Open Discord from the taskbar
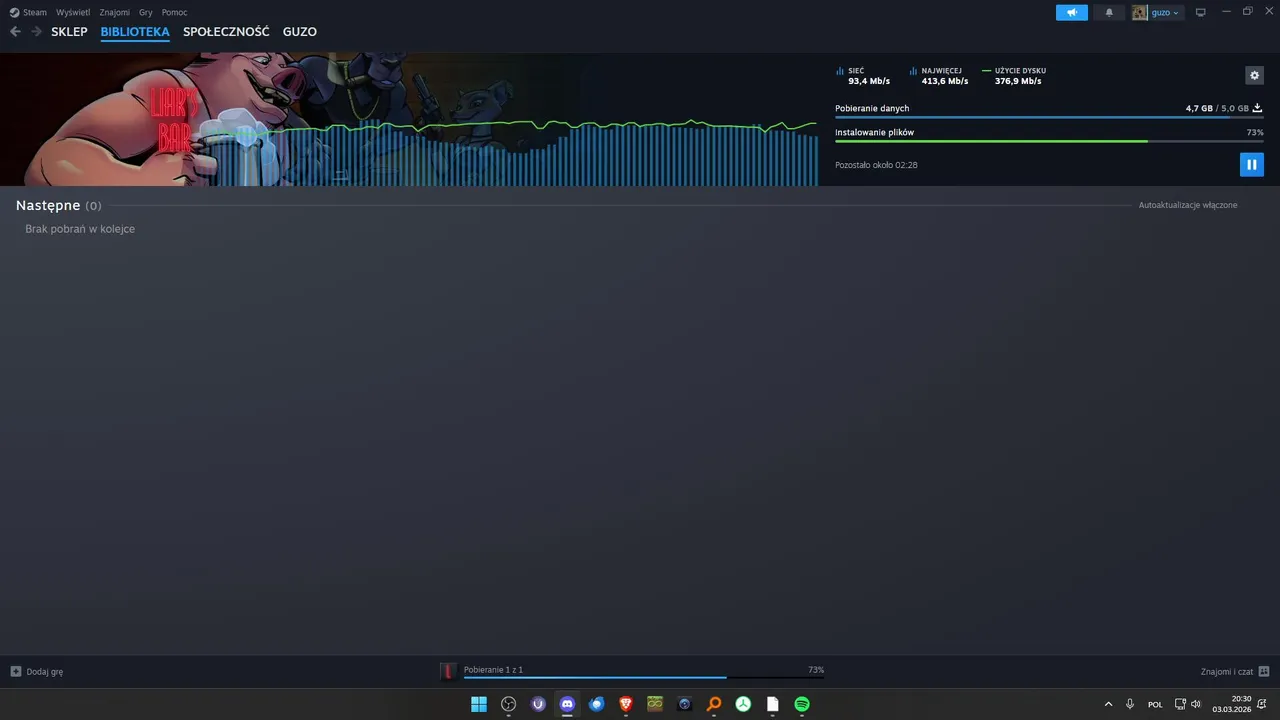Screen dimensions: 1280x720 coord(567,704)
